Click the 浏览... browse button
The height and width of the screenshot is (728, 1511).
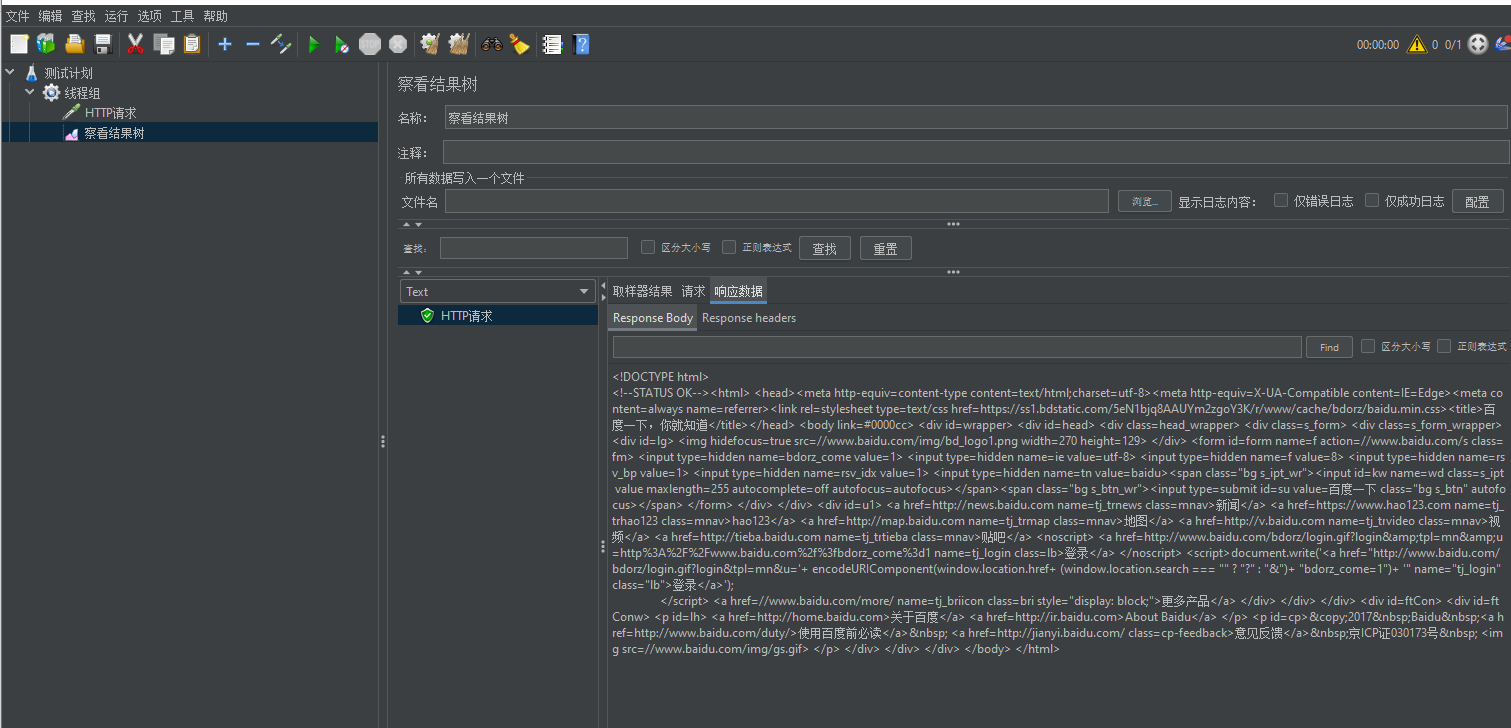1144,201
